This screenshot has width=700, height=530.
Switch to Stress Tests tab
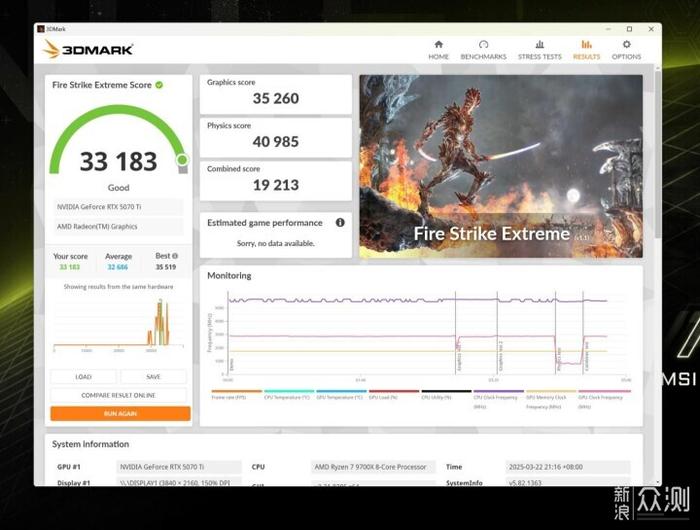pos(540,50)
